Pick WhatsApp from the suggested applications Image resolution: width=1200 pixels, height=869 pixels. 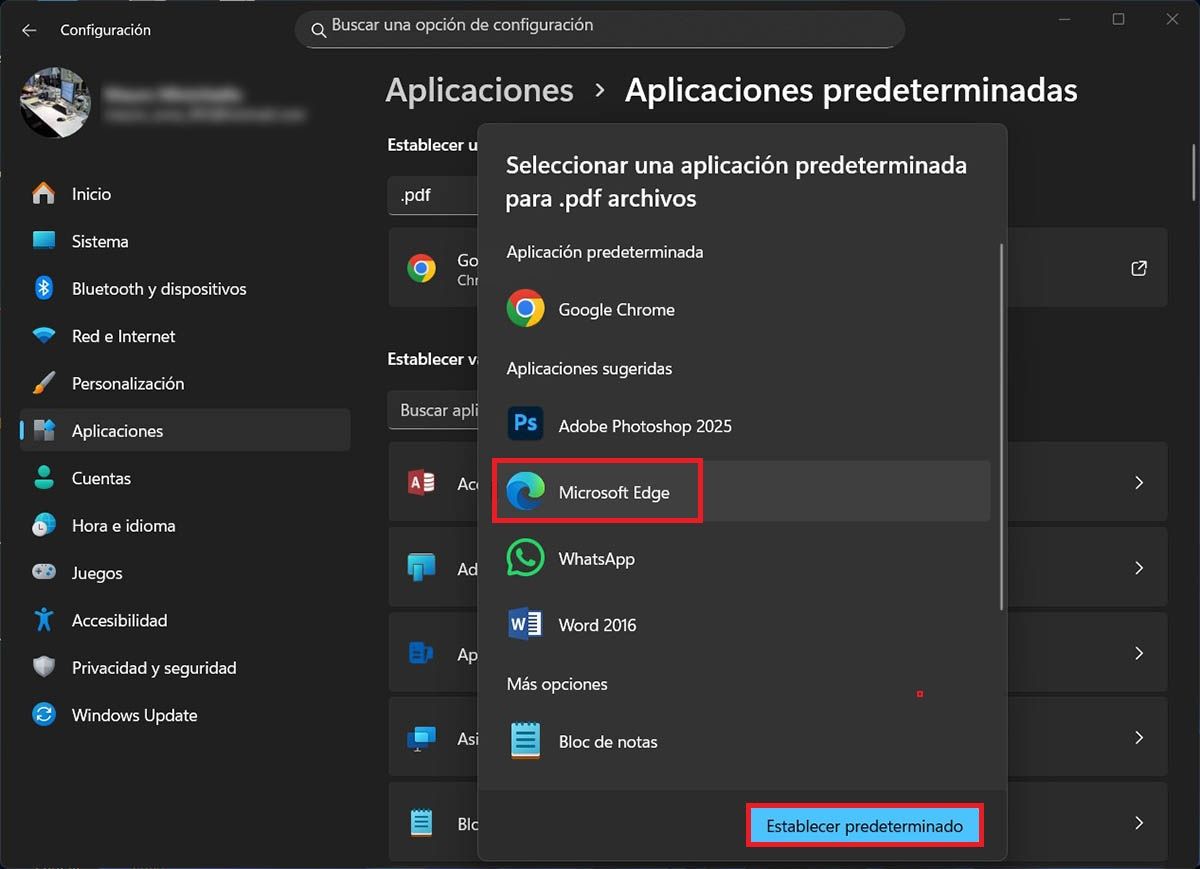tap(596, 559)
